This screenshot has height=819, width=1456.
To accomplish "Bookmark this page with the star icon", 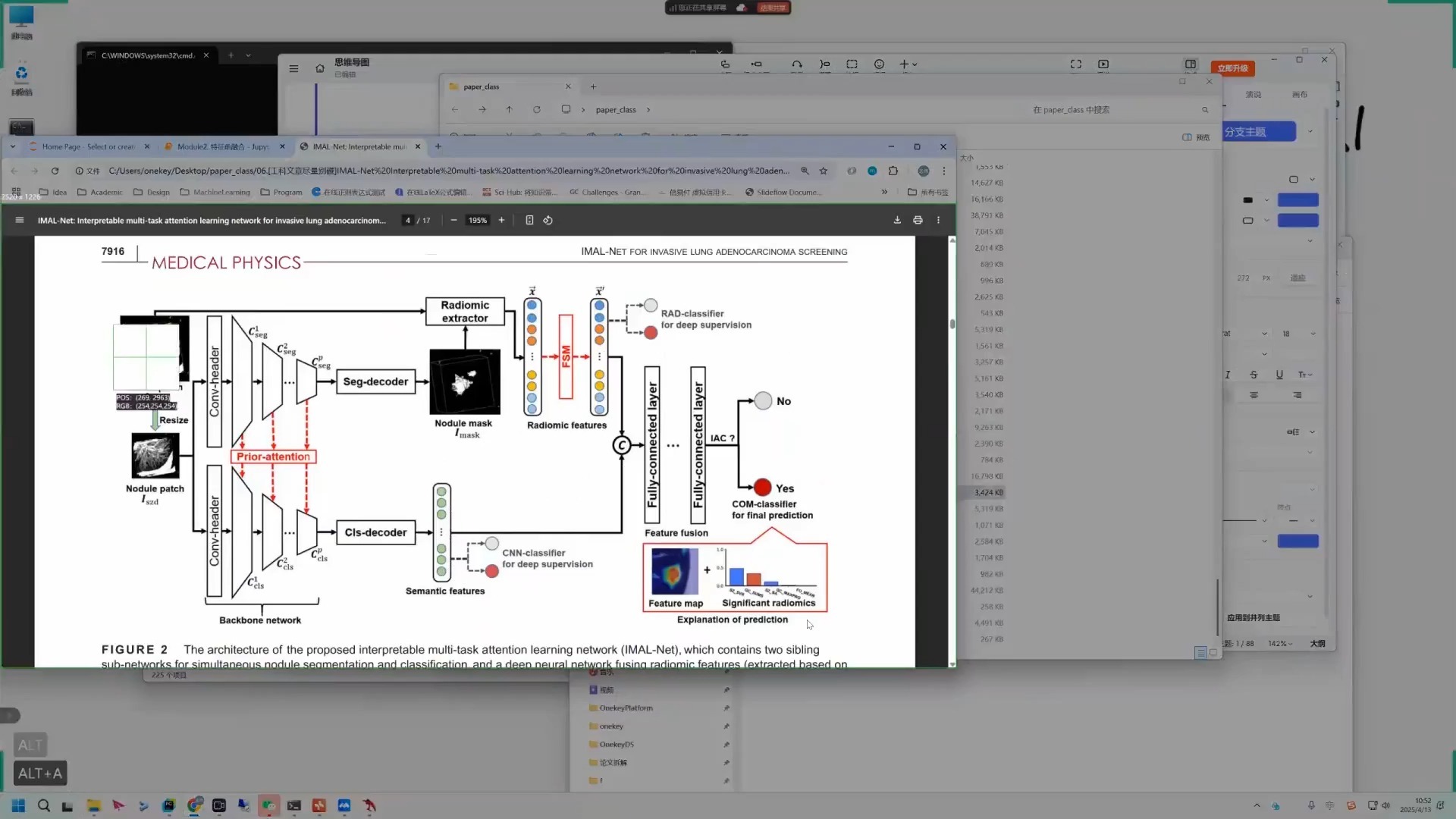I will tap(824, 171).
